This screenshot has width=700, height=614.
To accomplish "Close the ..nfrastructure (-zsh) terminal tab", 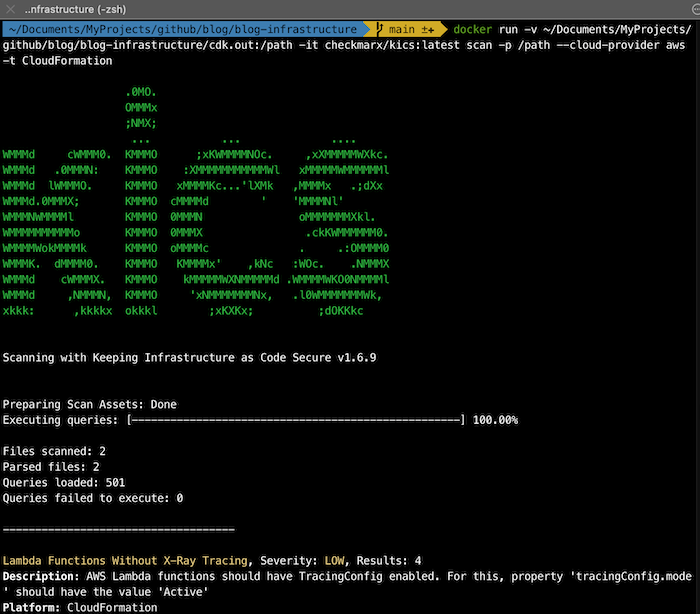I will tap(10, 9).
